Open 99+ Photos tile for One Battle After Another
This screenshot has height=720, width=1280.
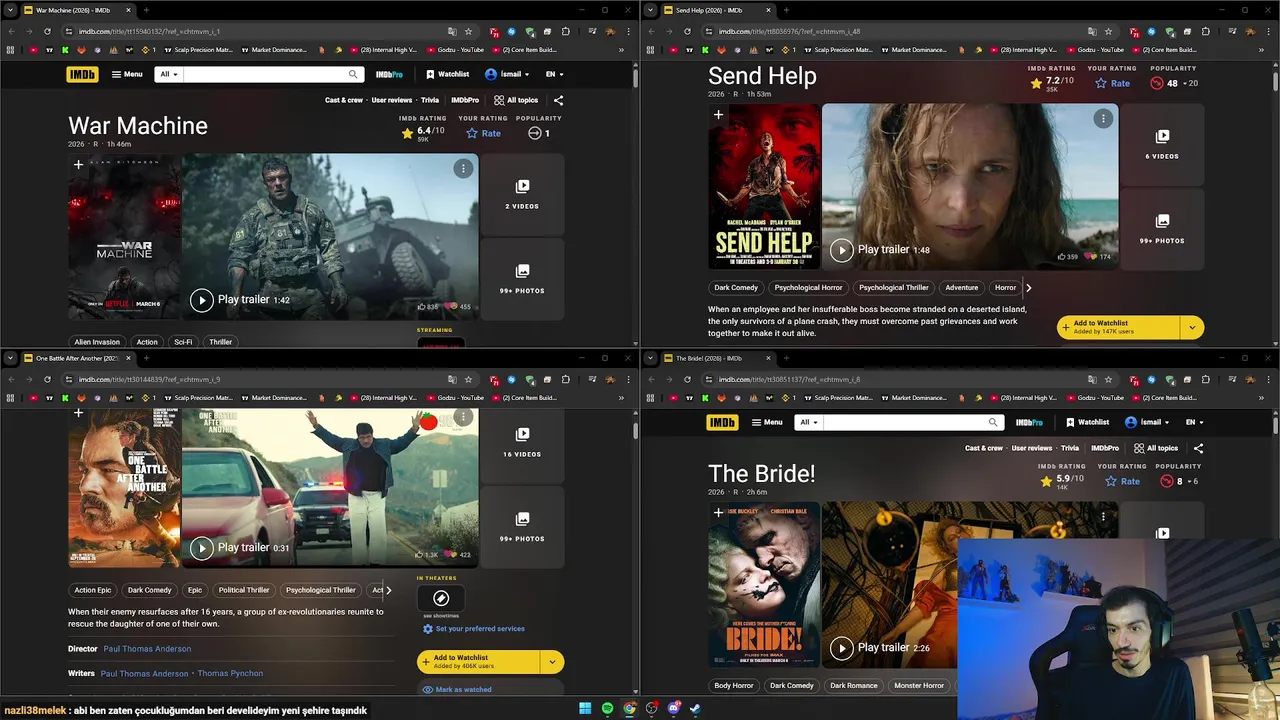point(522,527)
